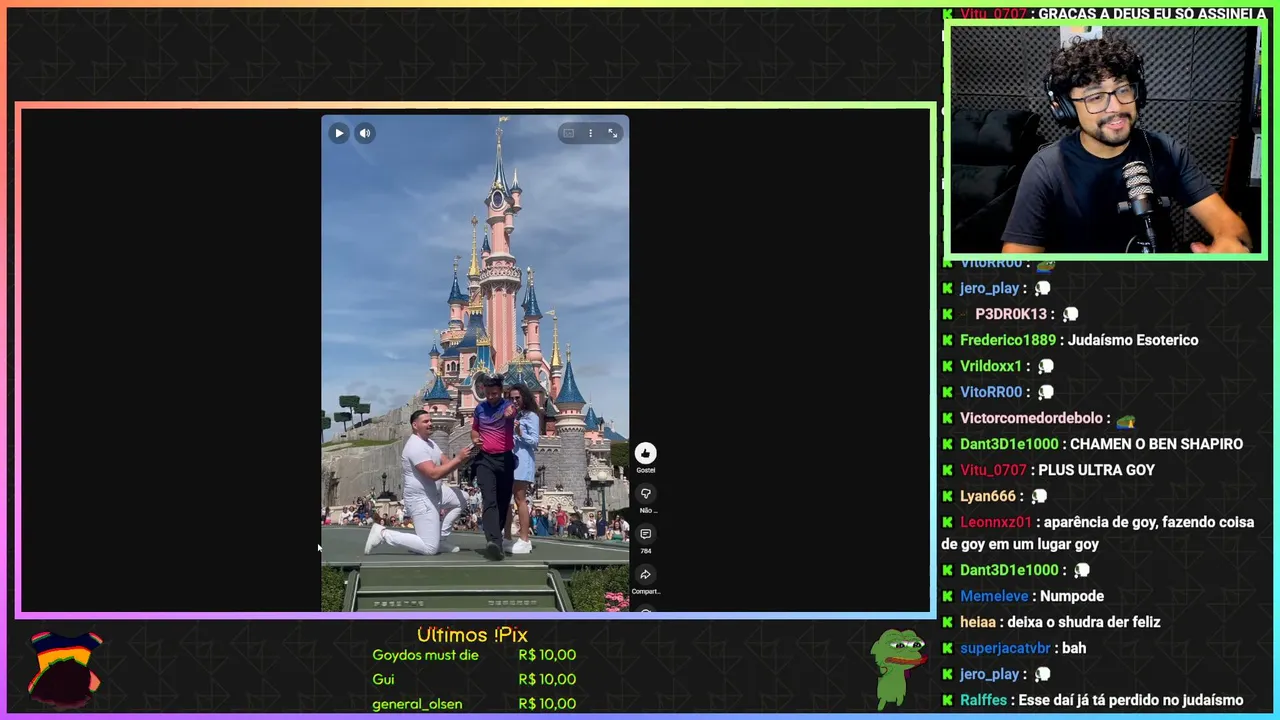
Task: Click chat username Frederico1889
Action: click(x=1008, y=340)
